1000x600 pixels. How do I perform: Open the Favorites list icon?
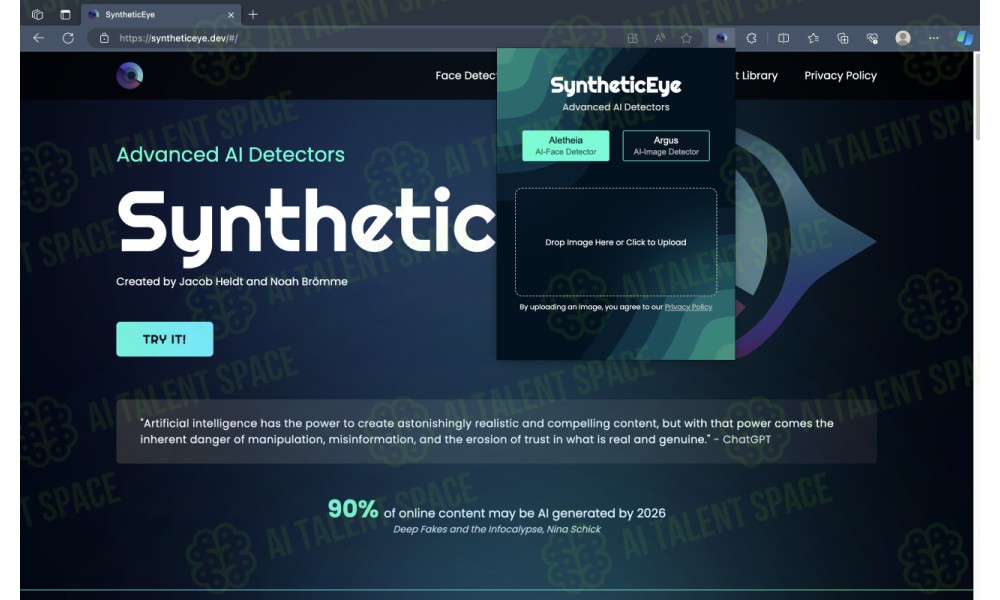tap(813, 38)
